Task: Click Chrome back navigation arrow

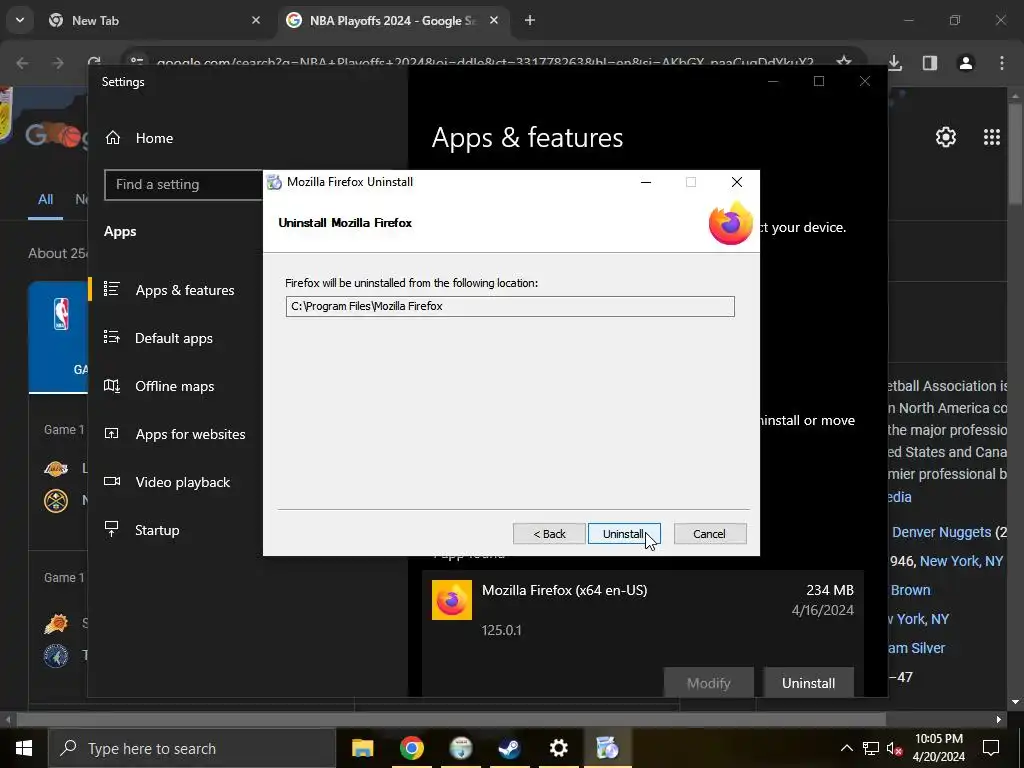Action: [x=23, y=63]
